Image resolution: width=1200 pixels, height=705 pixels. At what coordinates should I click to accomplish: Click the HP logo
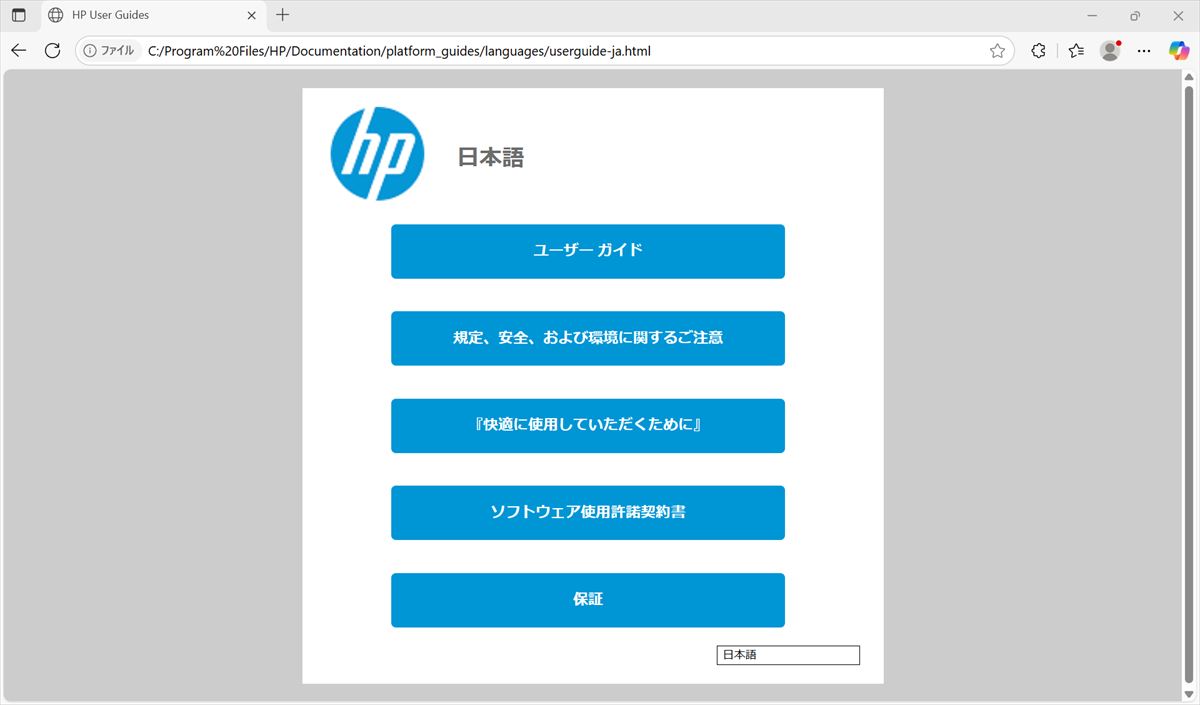377,154
